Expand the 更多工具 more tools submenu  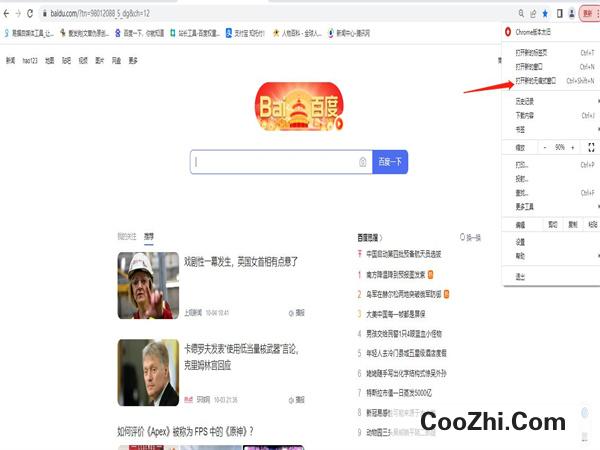[x=551, y=207]
